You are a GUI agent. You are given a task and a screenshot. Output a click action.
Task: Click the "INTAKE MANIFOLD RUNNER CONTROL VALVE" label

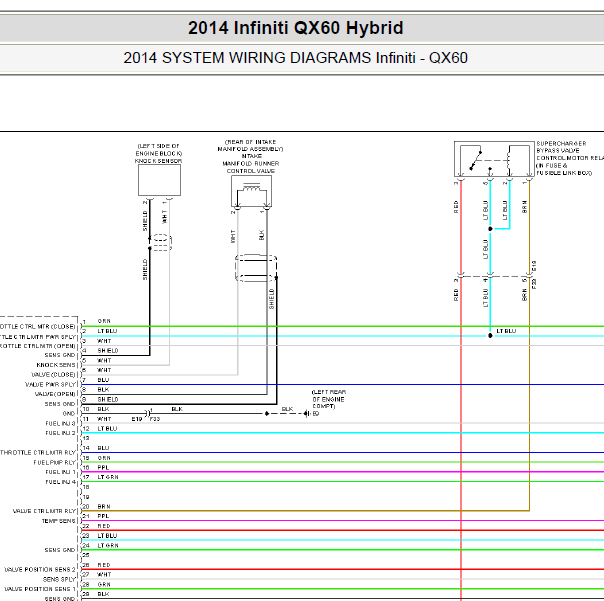[251, 163]
